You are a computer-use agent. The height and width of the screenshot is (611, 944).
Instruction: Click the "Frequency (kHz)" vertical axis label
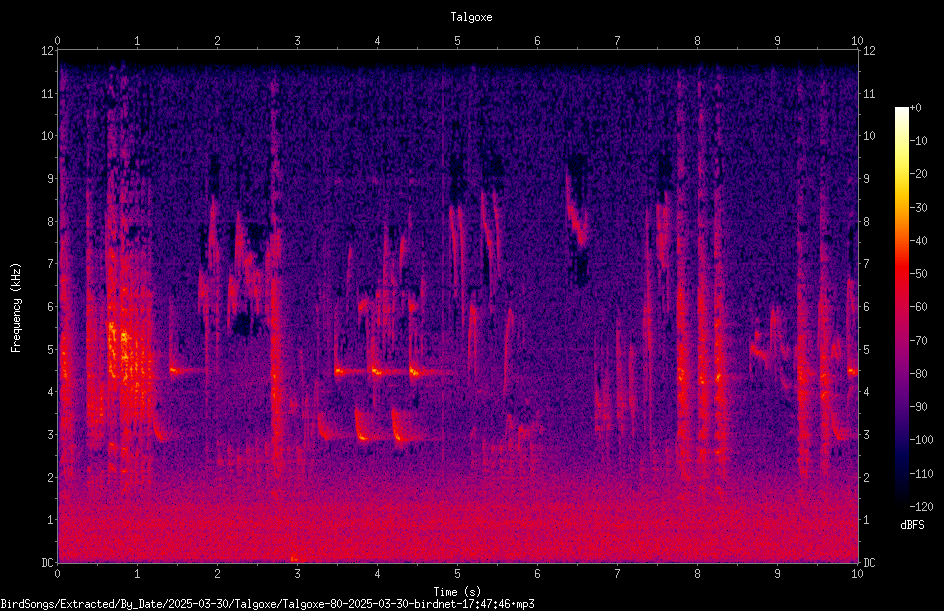16,307
